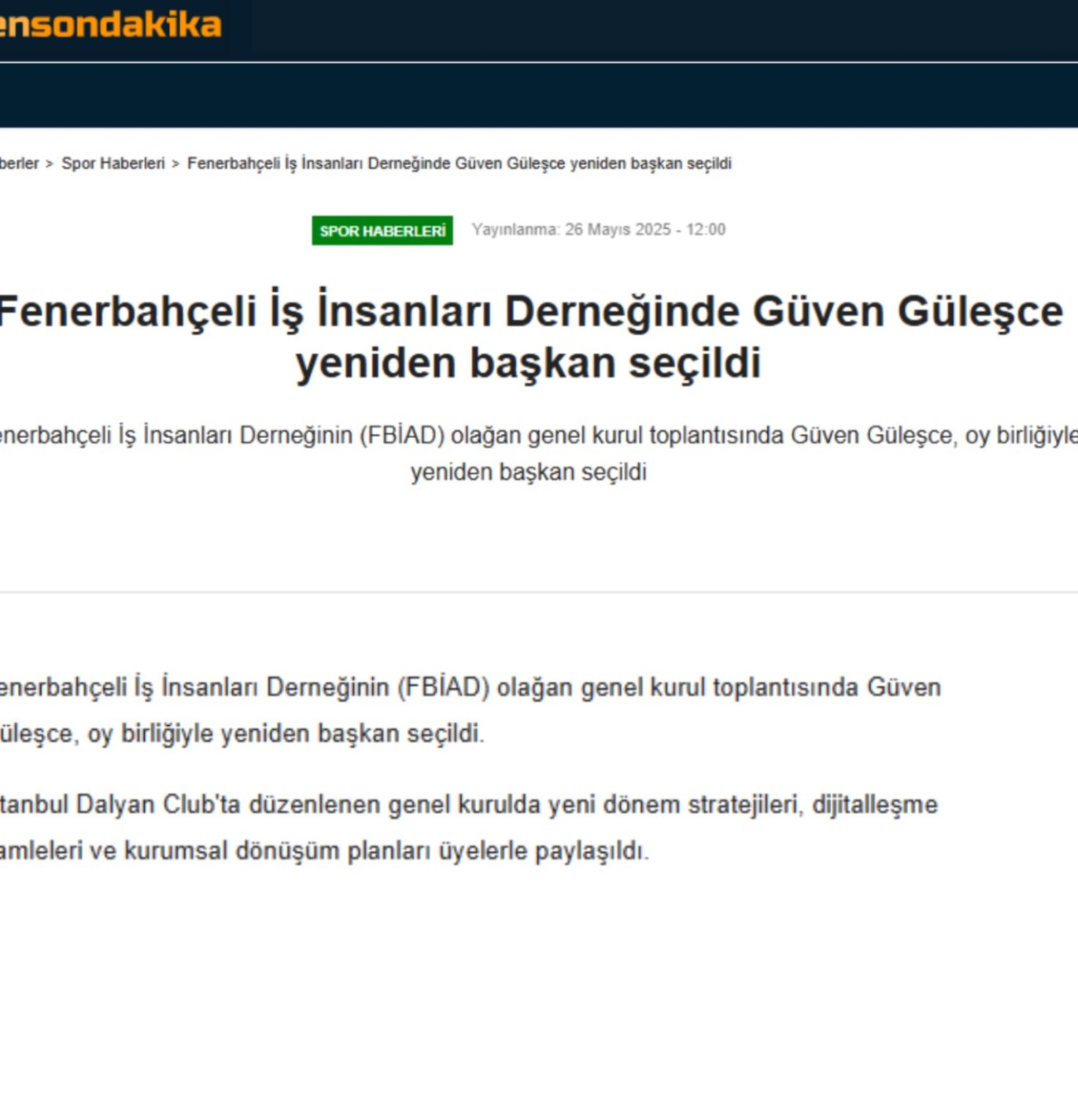1078x1120 pixels.
Task: Click breadcrumb article title 'Fenerbahçeli İş İnsanları Derneğinde'
Action: point(460,164)
